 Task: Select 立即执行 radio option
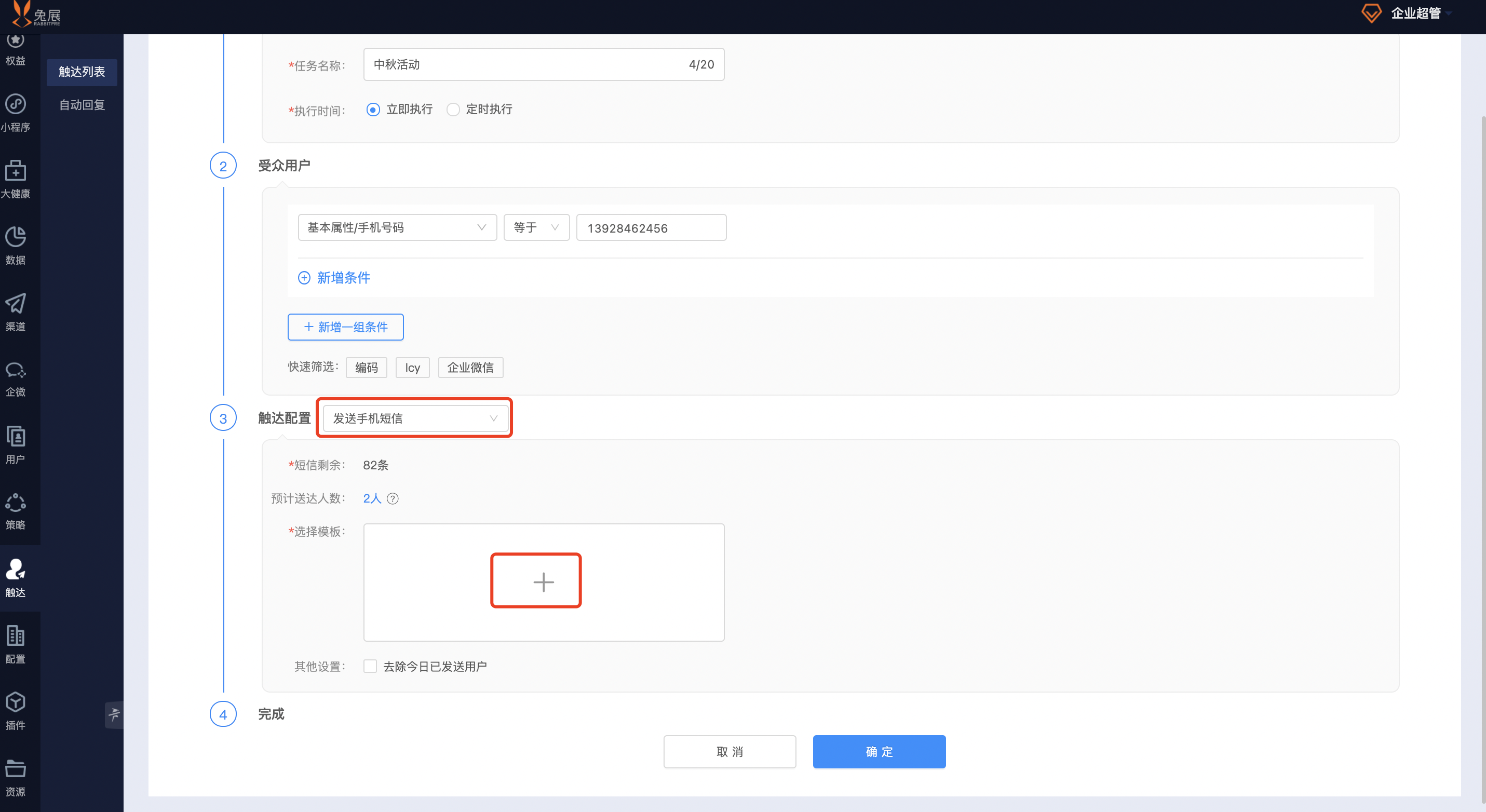(x=399, y=109)
